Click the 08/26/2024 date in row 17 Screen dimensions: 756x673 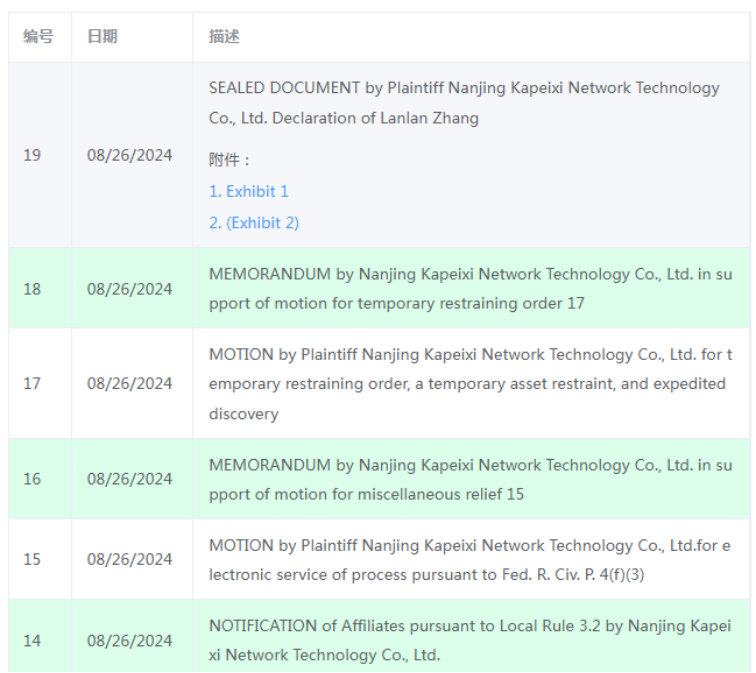pos(129,383)
